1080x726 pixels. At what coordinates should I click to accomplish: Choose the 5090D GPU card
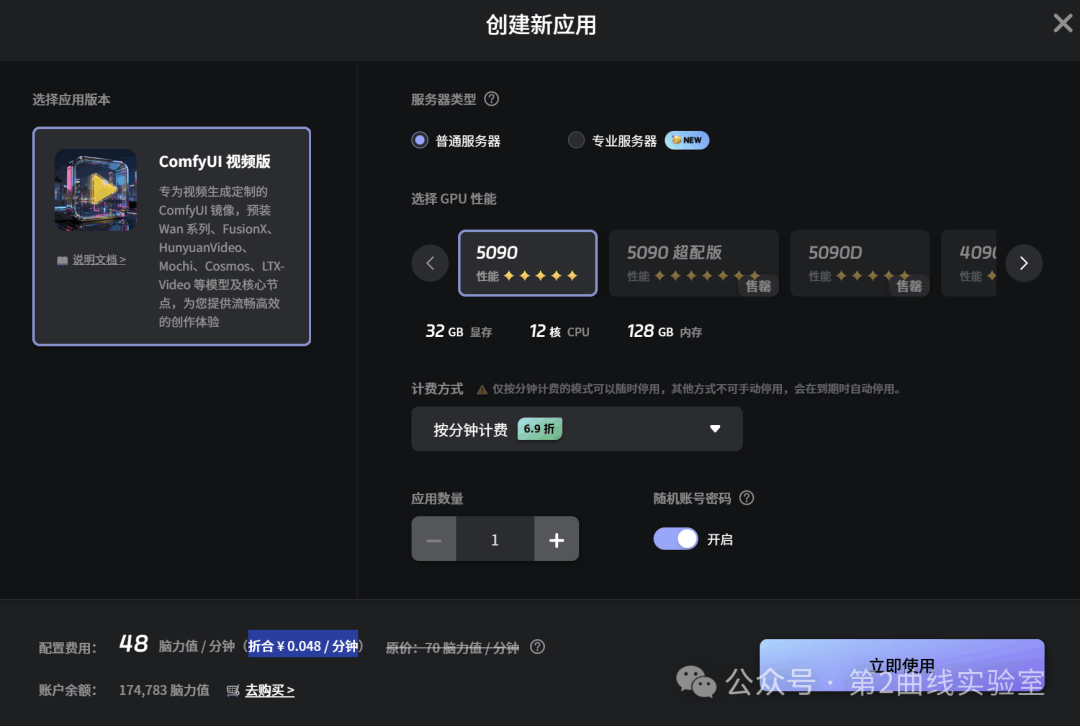860,263
